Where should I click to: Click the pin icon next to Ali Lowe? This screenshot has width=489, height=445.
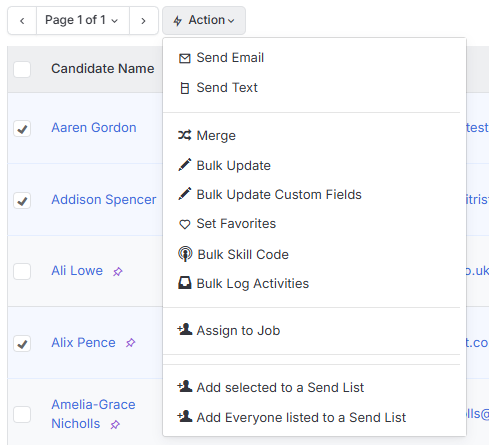click(x=118, y=272)
